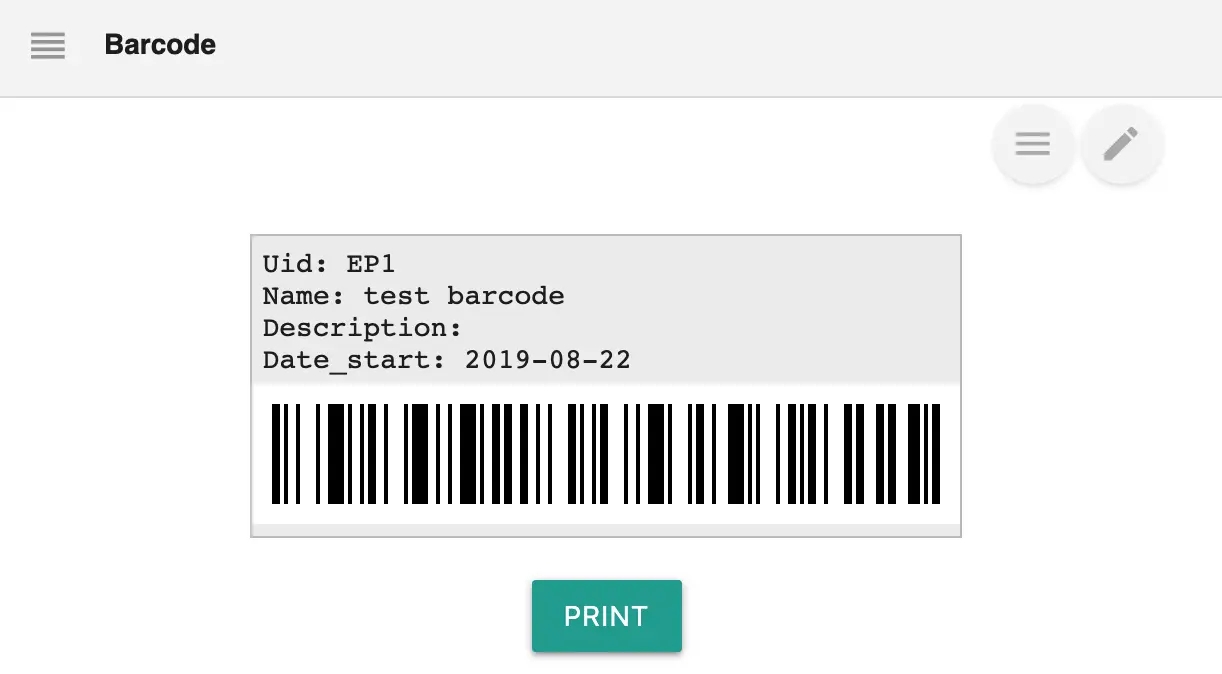Click the Date_start field label
The width and height of the screenshot is (1222, 674).
(x=353, y=360)
